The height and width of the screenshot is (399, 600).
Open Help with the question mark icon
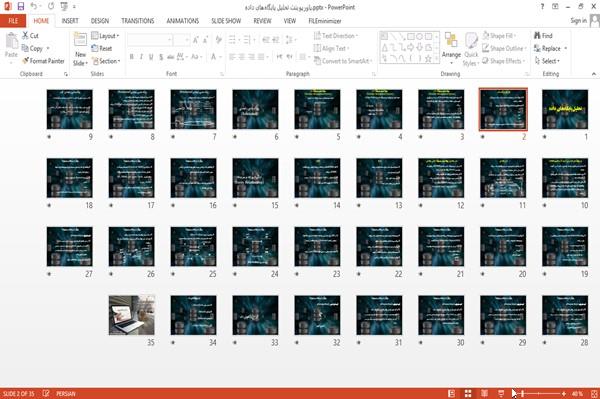point(542,7)
